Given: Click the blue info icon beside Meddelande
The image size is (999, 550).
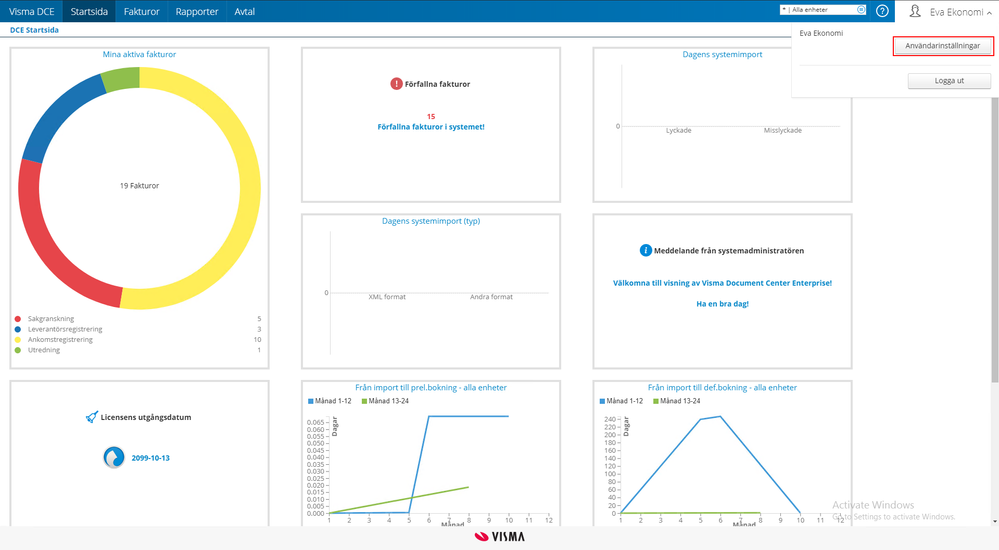Looking at the screenshot, I should 645,250.
